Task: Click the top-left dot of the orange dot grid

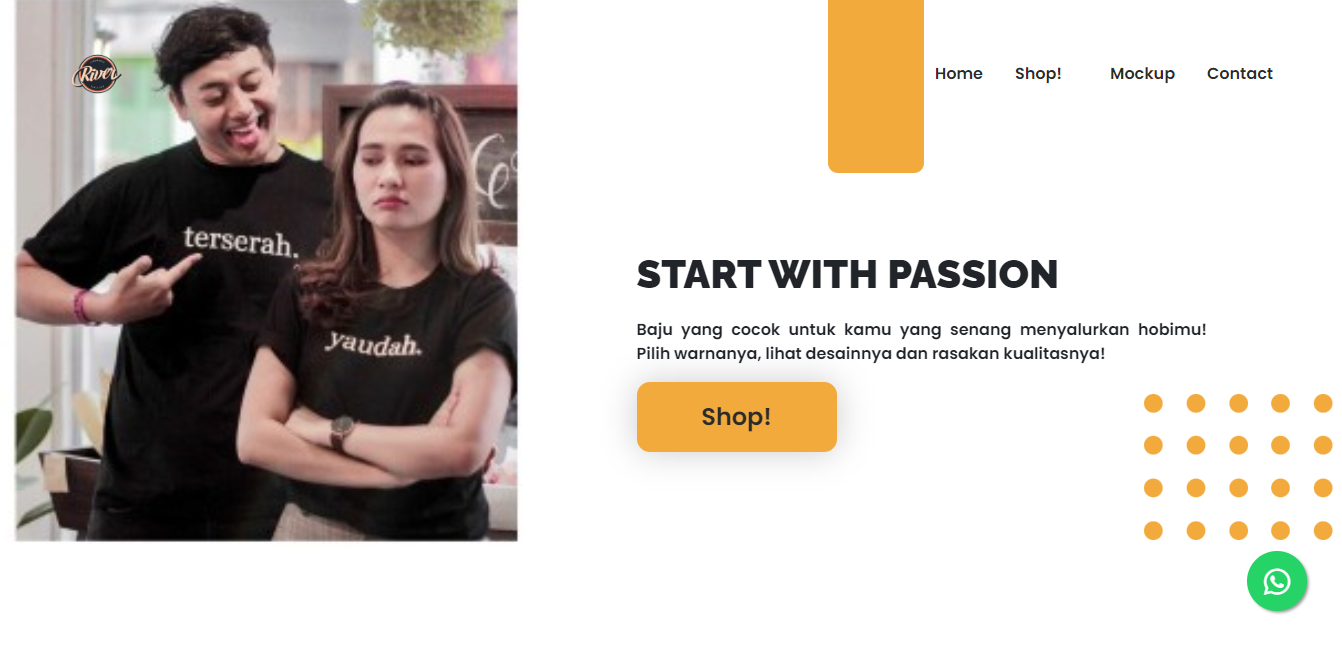Action: click(1153, 403)
